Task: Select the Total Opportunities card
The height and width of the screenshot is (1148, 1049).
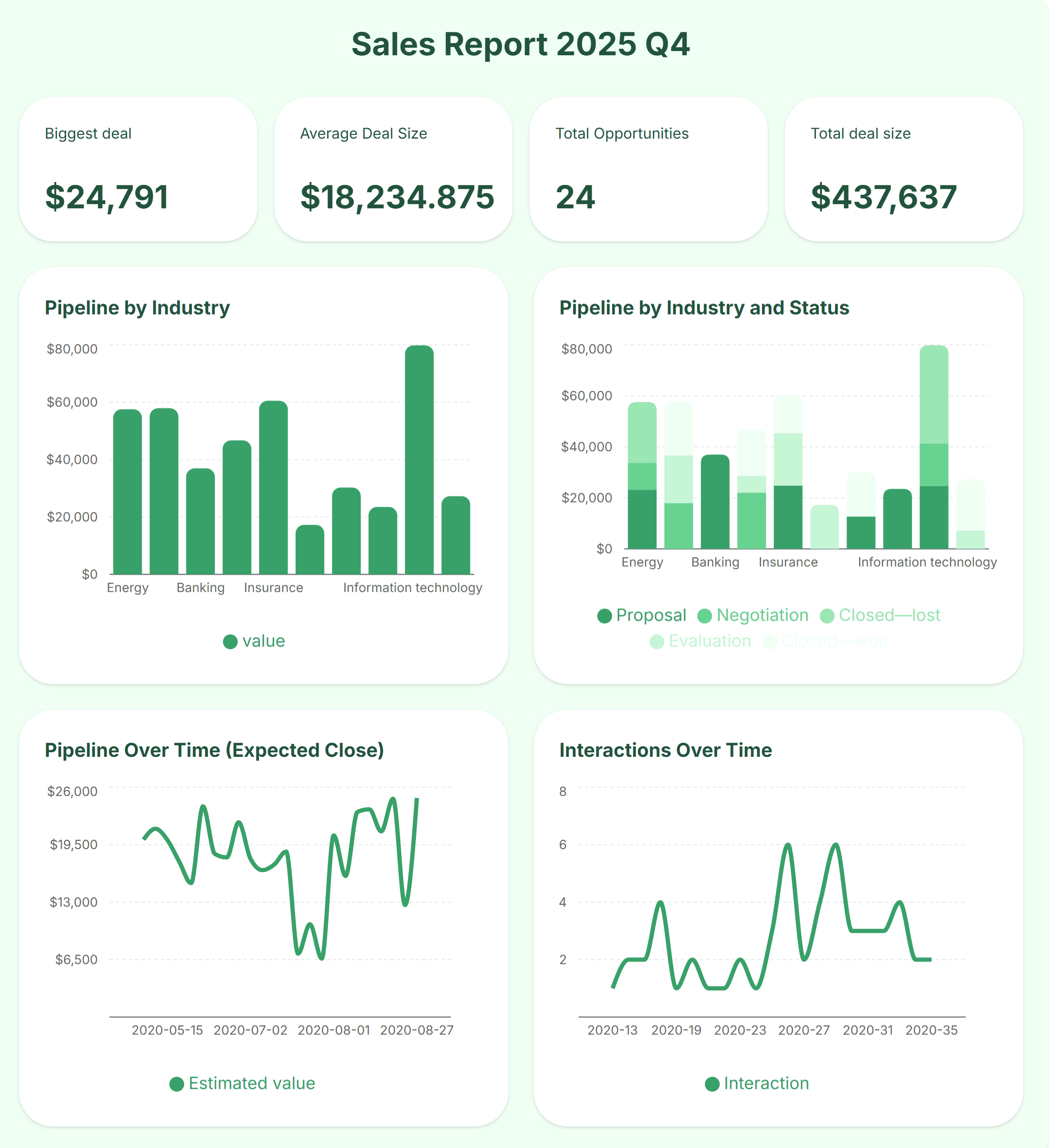Action: tap(648, 169)
